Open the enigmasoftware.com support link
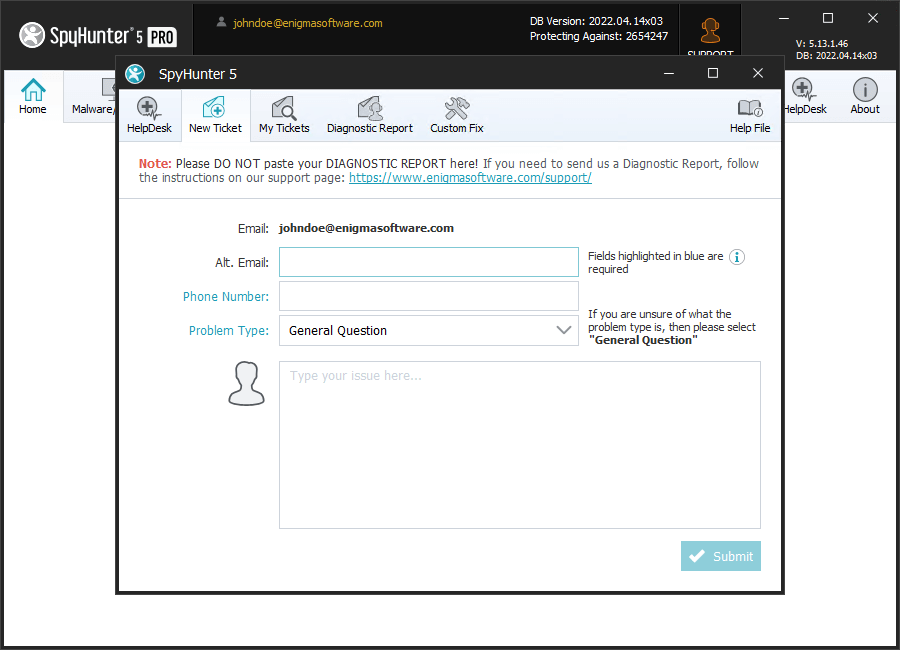This screenshot has height=650, width=900. [x=470, y=178]
